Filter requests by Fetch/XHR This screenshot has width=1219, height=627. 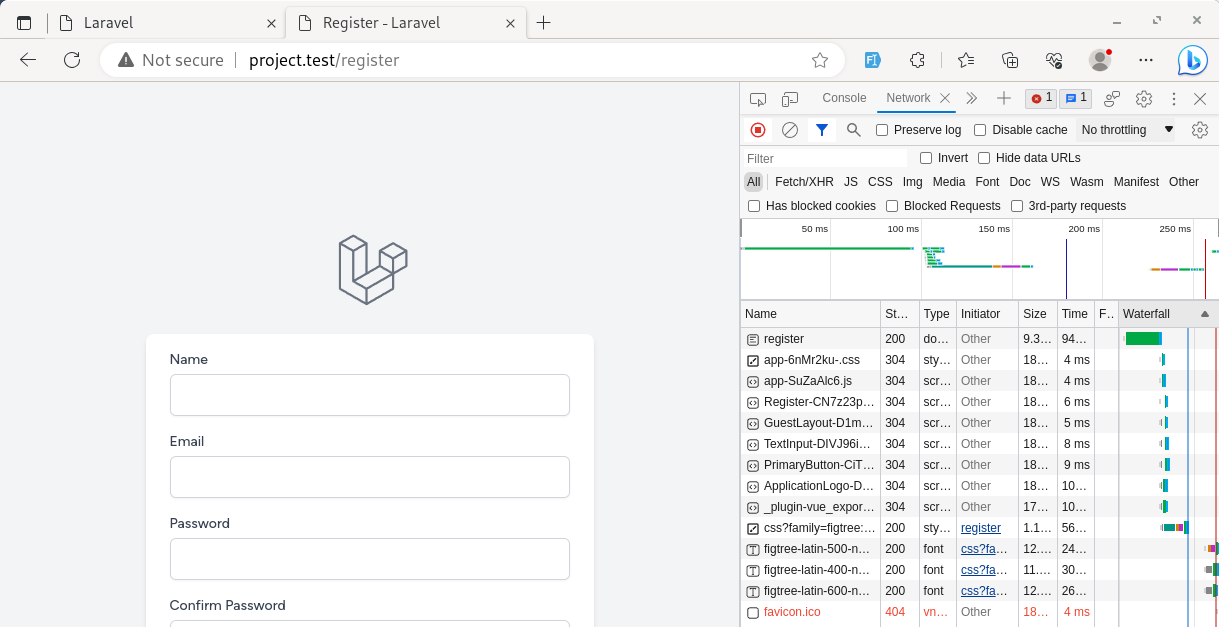[804, 182]
